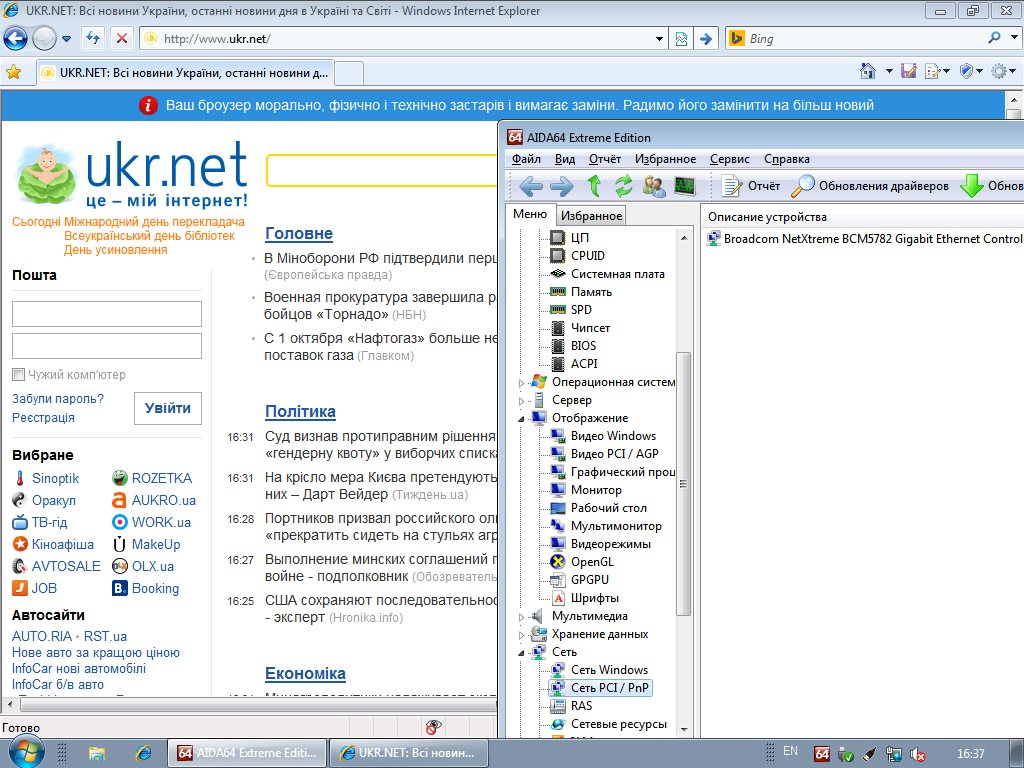The image size is (1024, 768).
Task: Select RAS tree item
Action: (581, 706)
